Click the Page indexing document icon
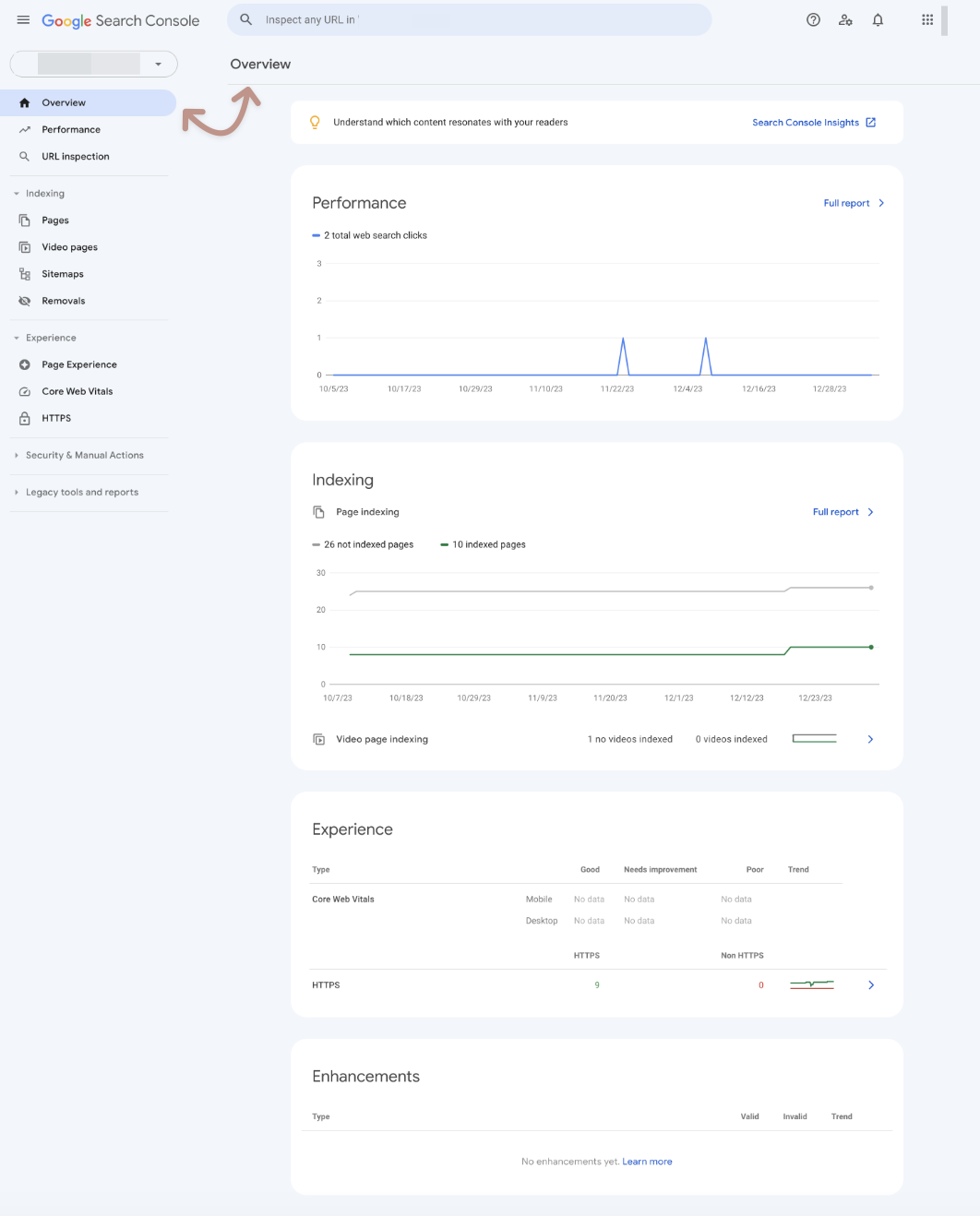Viewport: 980px width, 1216px height. [318, 511]
